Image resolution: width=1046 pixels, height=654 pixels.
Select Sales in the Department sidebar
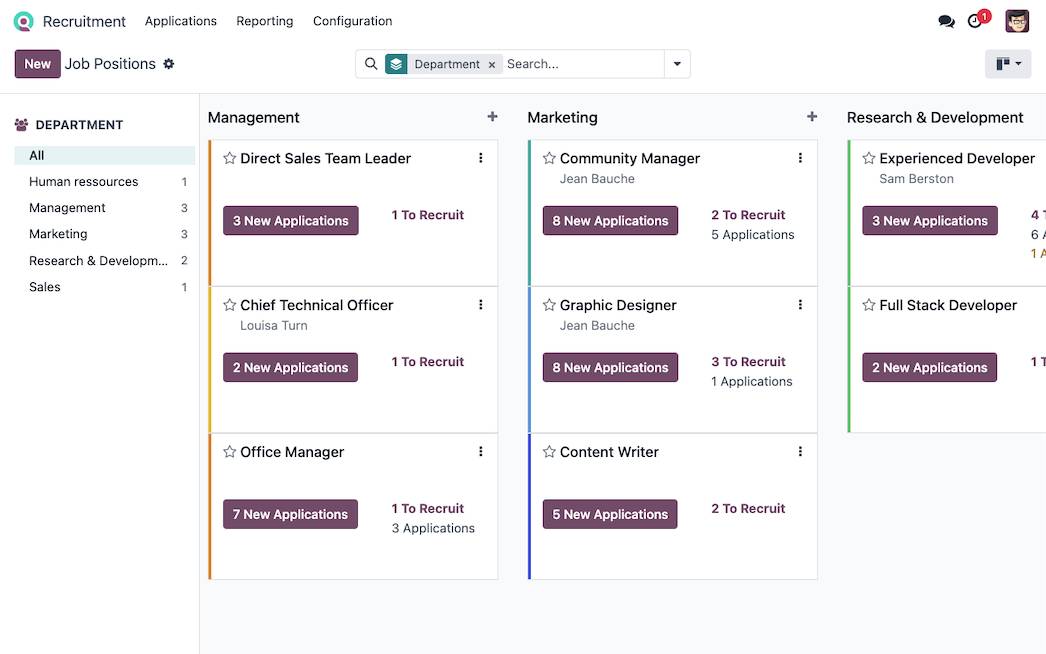[45, 287]
